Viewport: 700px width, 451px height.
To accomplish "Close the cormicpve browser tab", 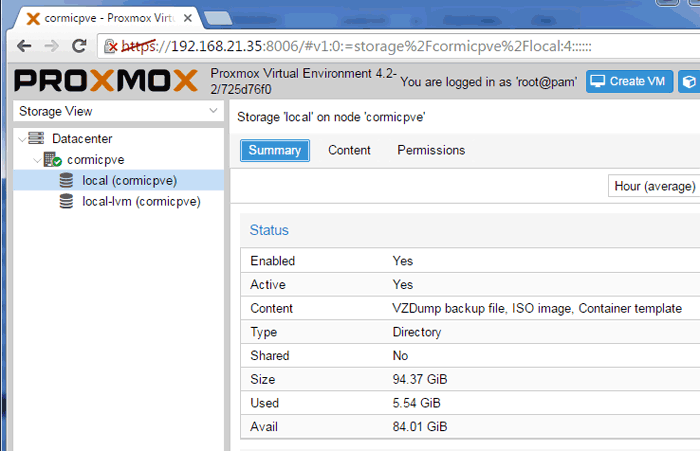I will tap(188, 18).
